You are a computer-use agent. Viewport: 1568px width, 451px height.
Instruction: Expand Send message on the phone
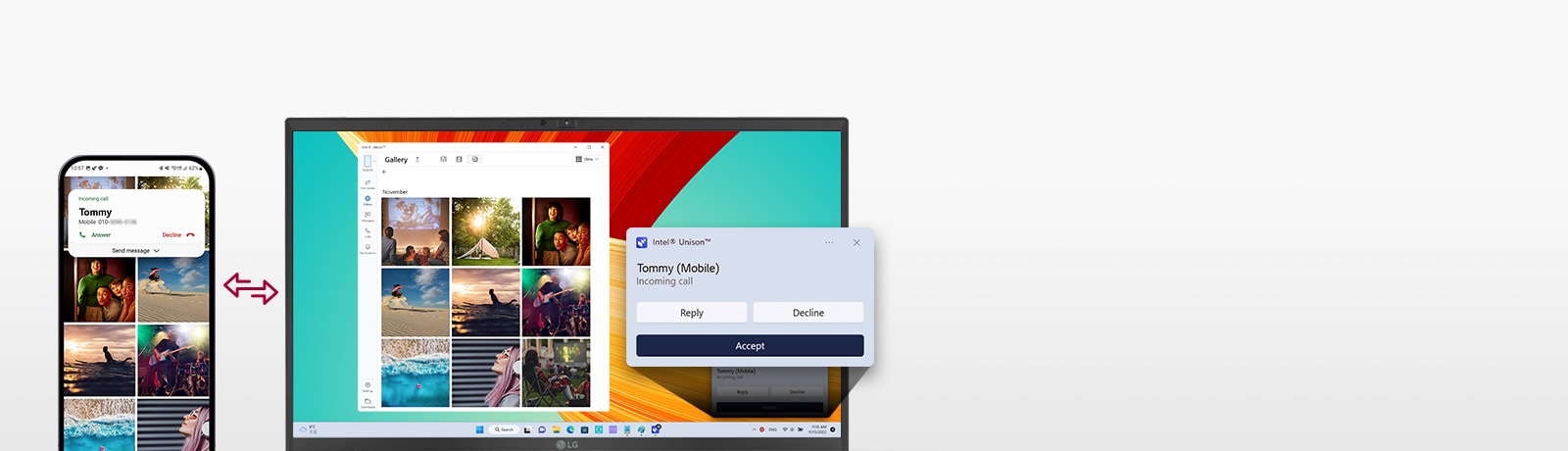pyautogui.click(x=135, y=251)
